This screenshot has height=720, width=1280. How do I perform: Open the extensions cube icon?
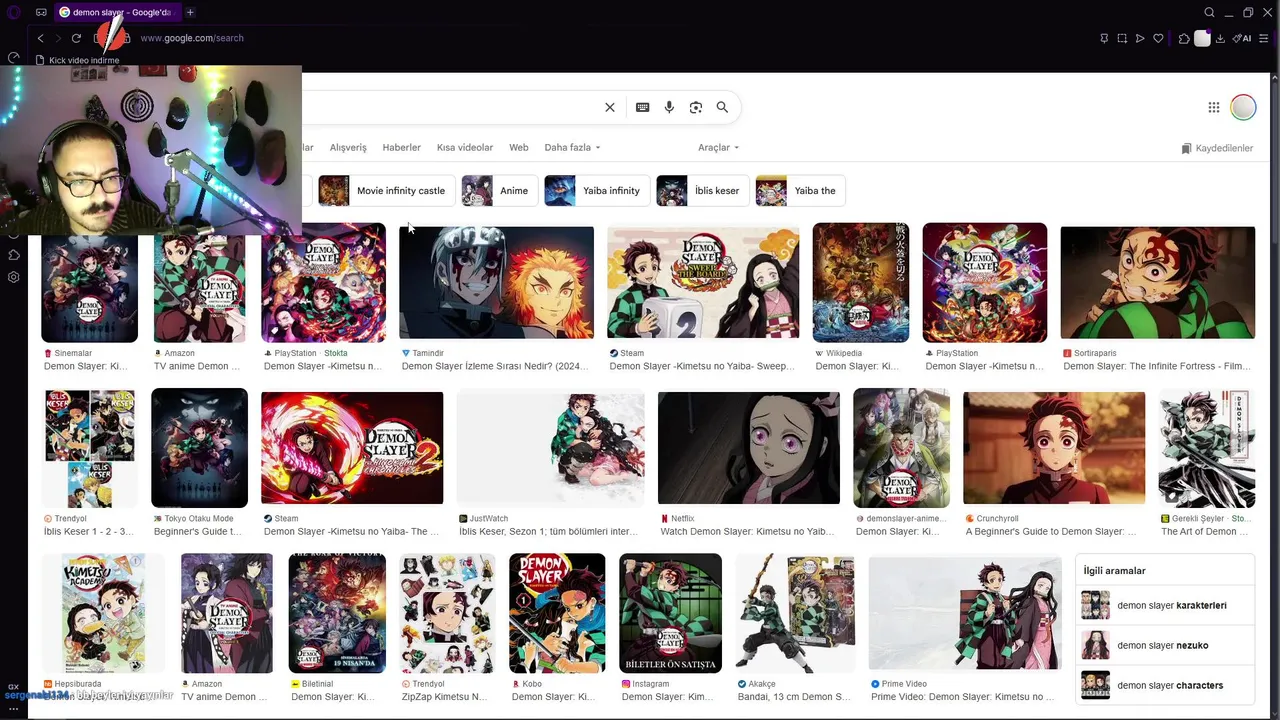tap(1184, 38)
